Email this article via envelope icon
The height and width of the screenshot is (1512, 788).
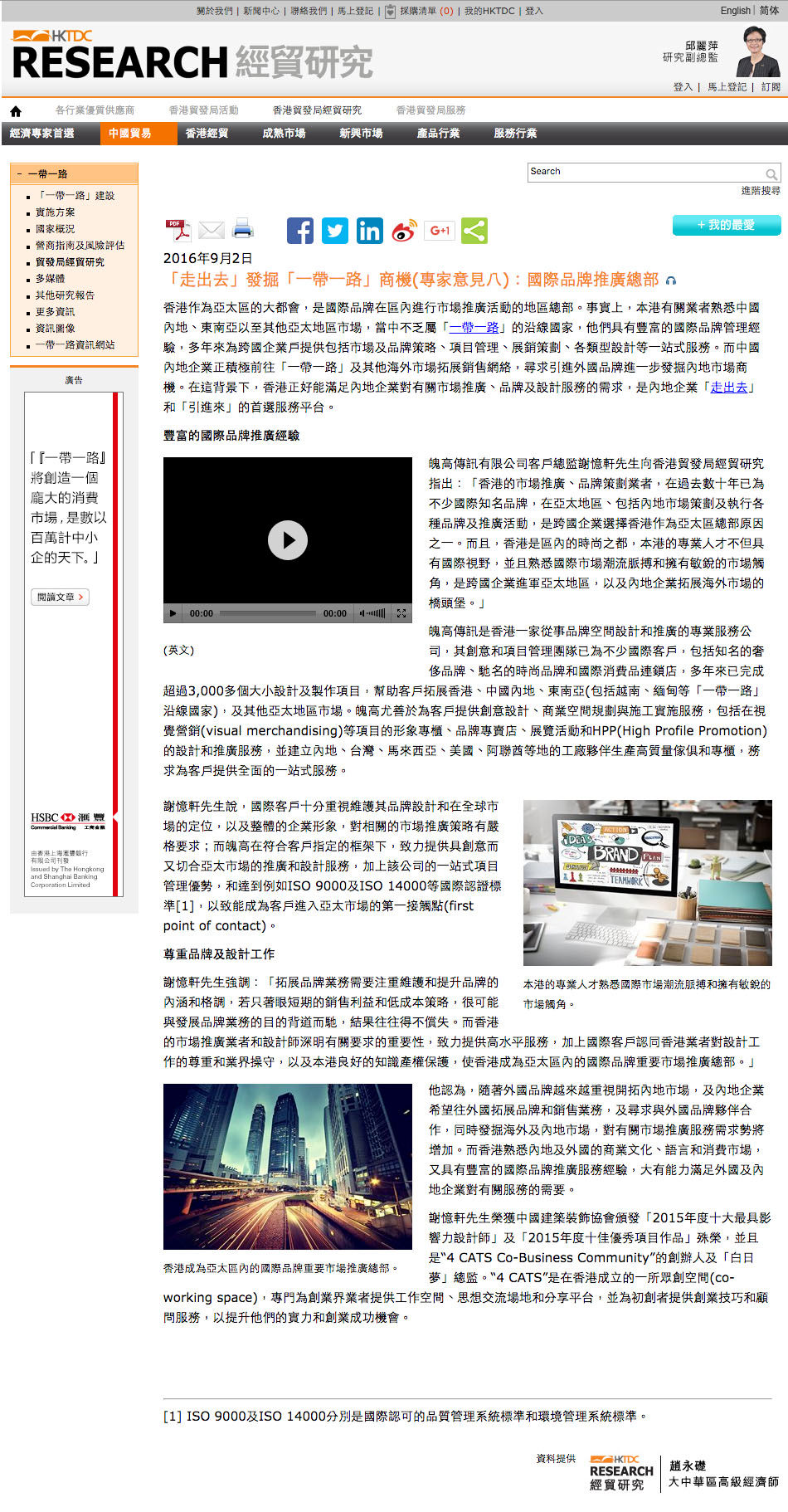point(212,230)
